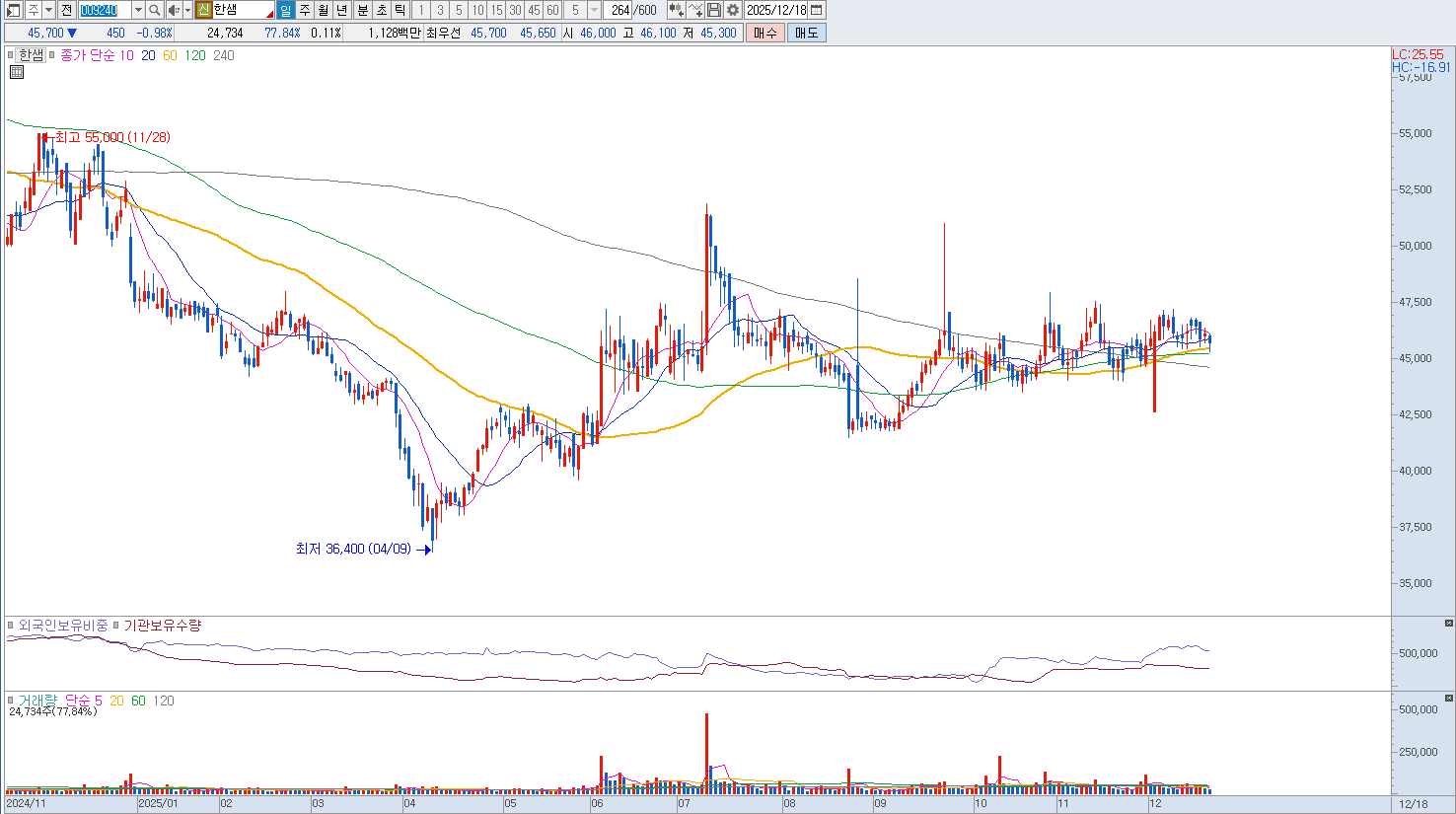Toggle the 거래량 volume indicator marker

tap(11, 701)
